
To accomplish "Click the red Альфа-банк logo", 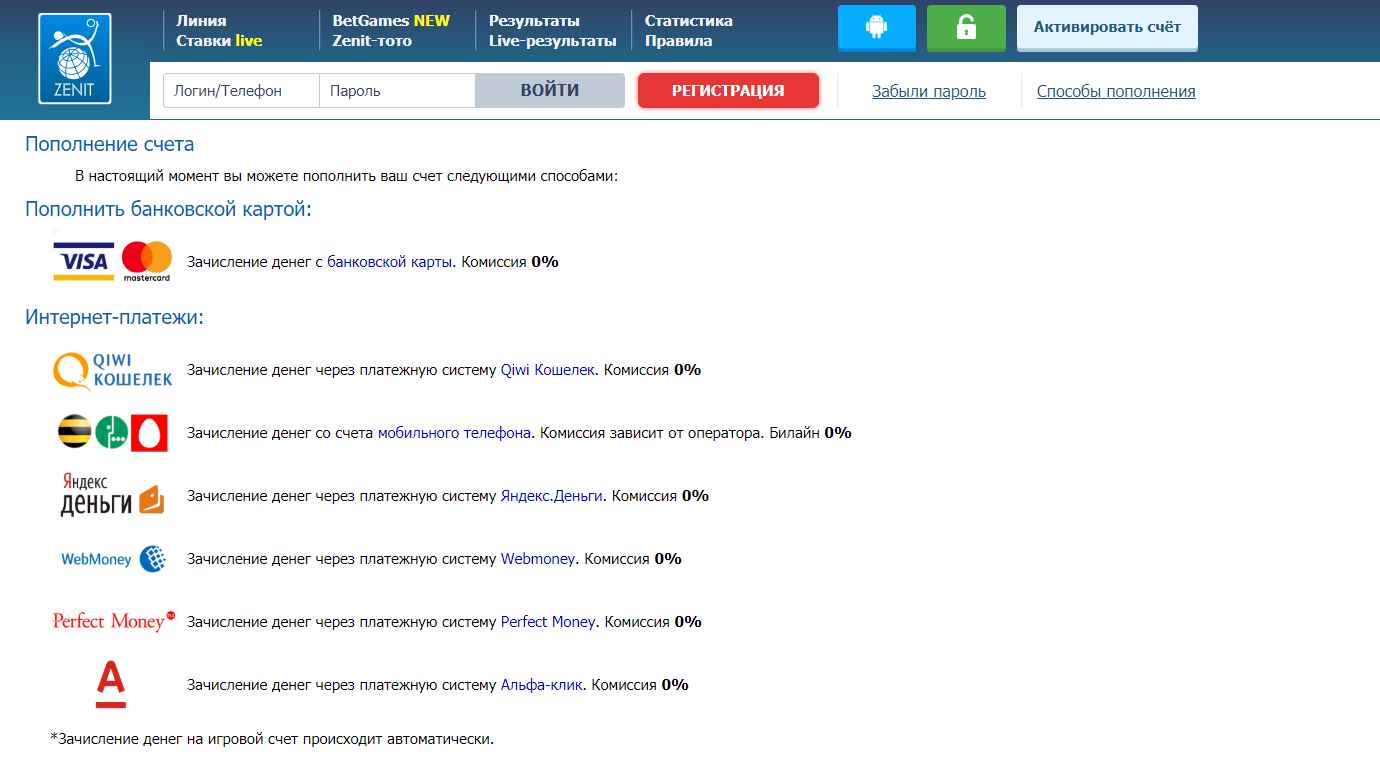I will click(110, 685).
